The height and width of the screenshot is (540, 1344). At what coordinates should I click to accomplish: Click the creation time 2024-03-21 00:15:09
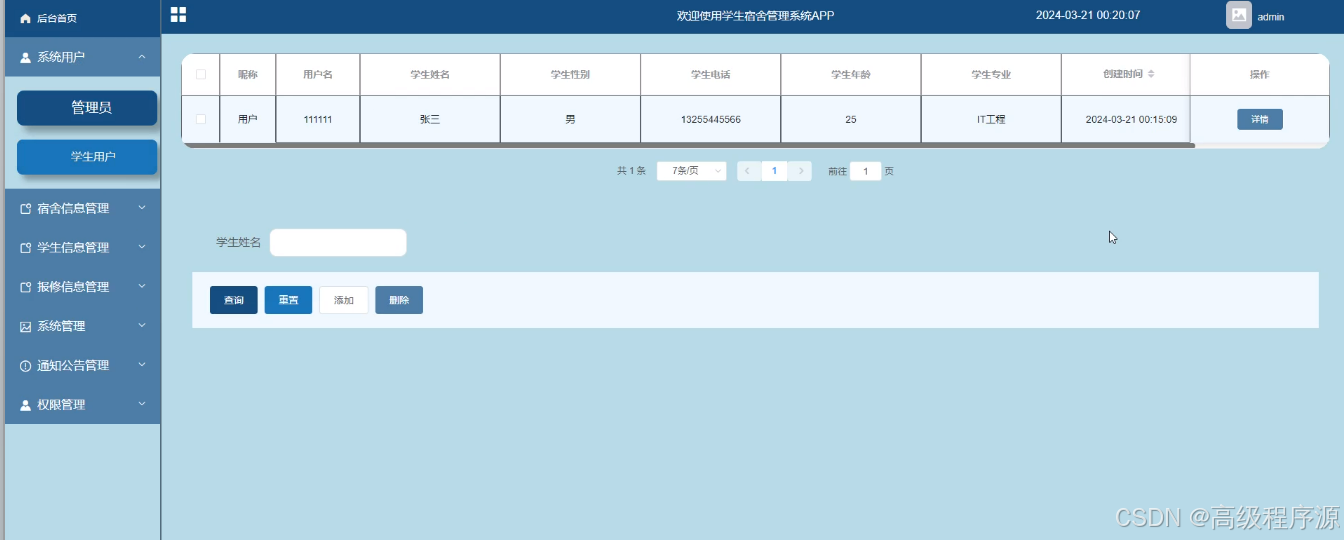click(x=1131, y=119)
